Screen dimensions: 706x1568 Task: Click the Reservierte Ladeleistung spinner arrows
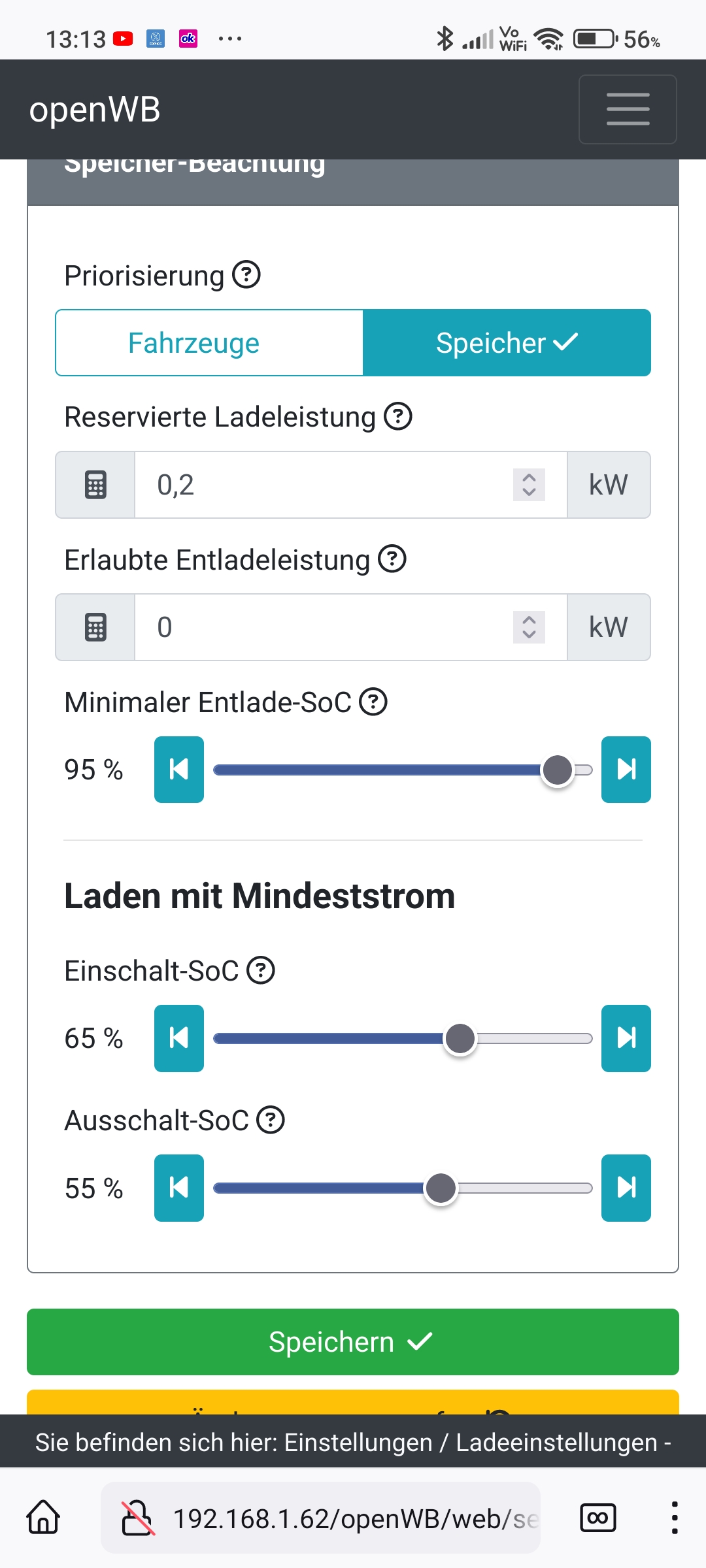click(529, 485)
